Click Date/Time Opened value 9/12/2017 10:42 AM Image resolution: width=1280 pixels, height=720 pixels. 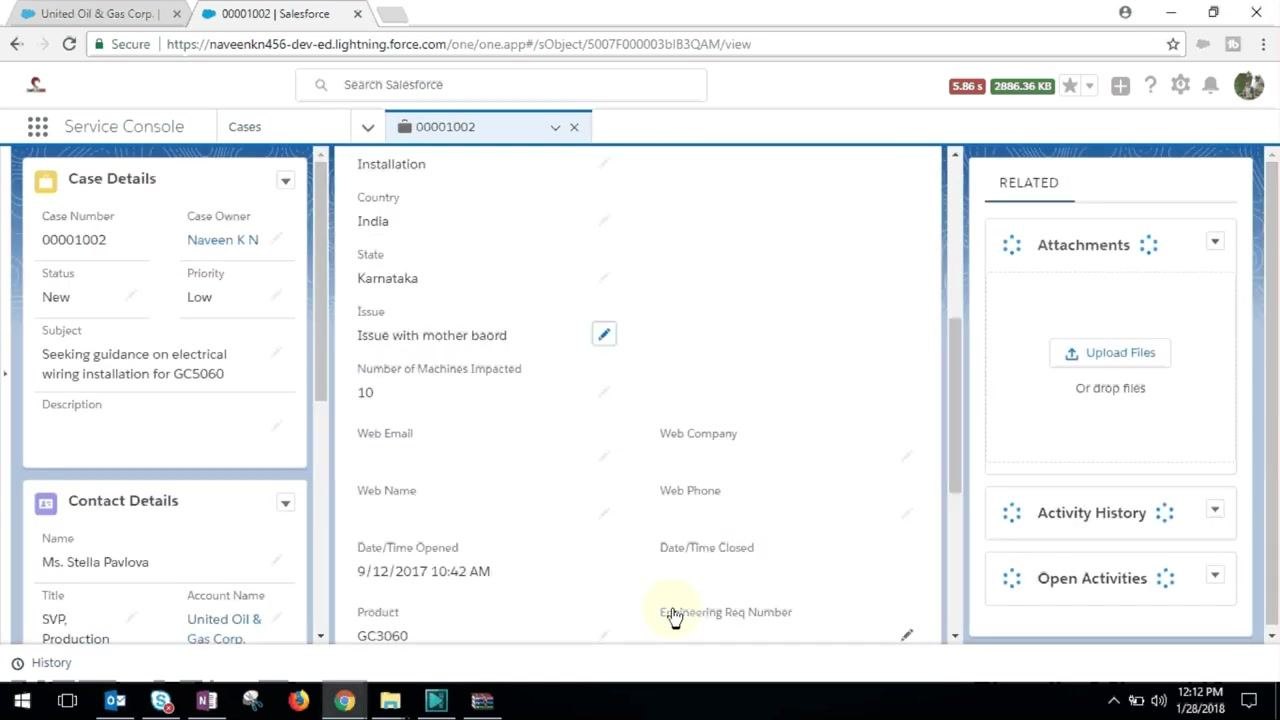click(423, 572)
